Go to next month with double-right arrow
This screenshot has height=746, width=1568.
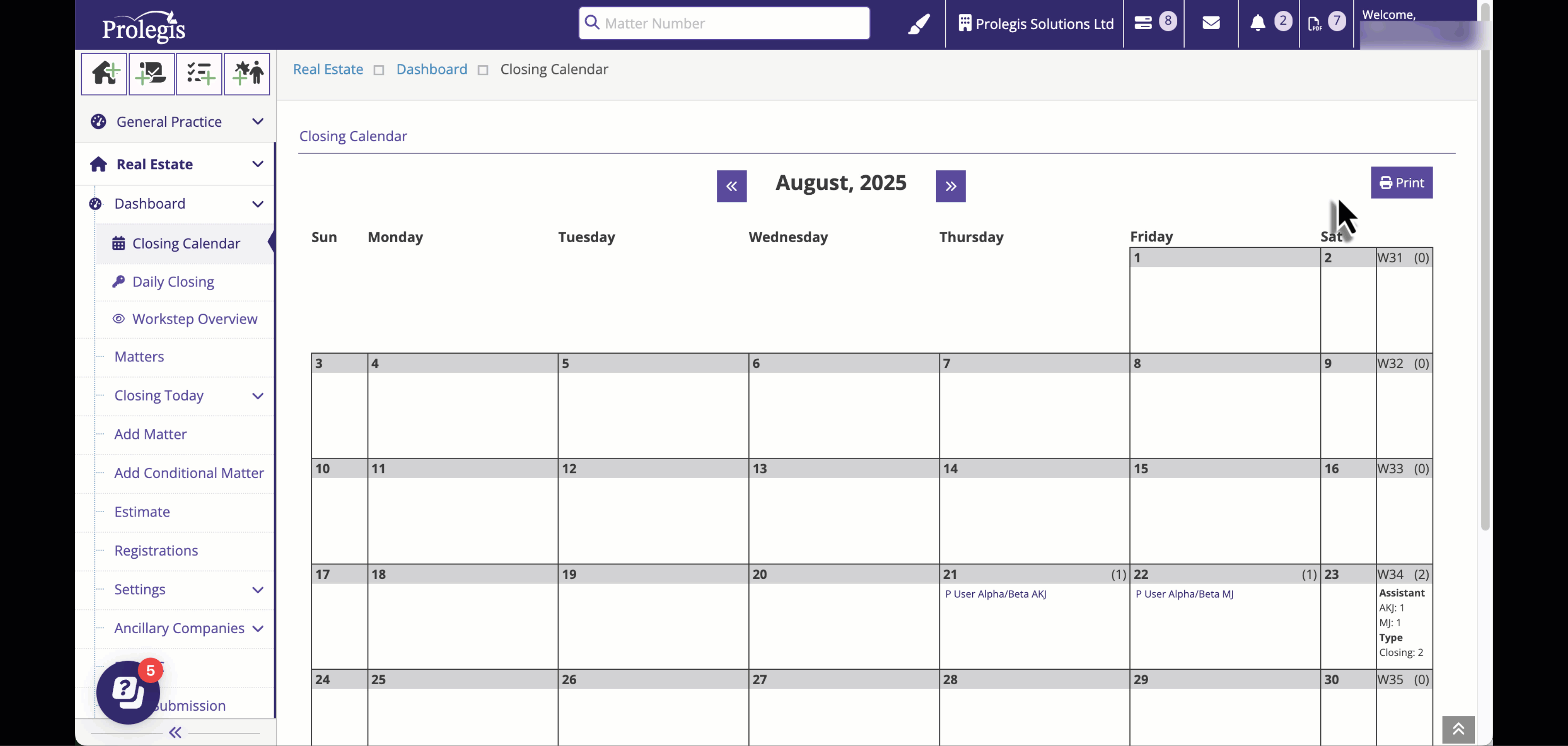coord(950,186)
